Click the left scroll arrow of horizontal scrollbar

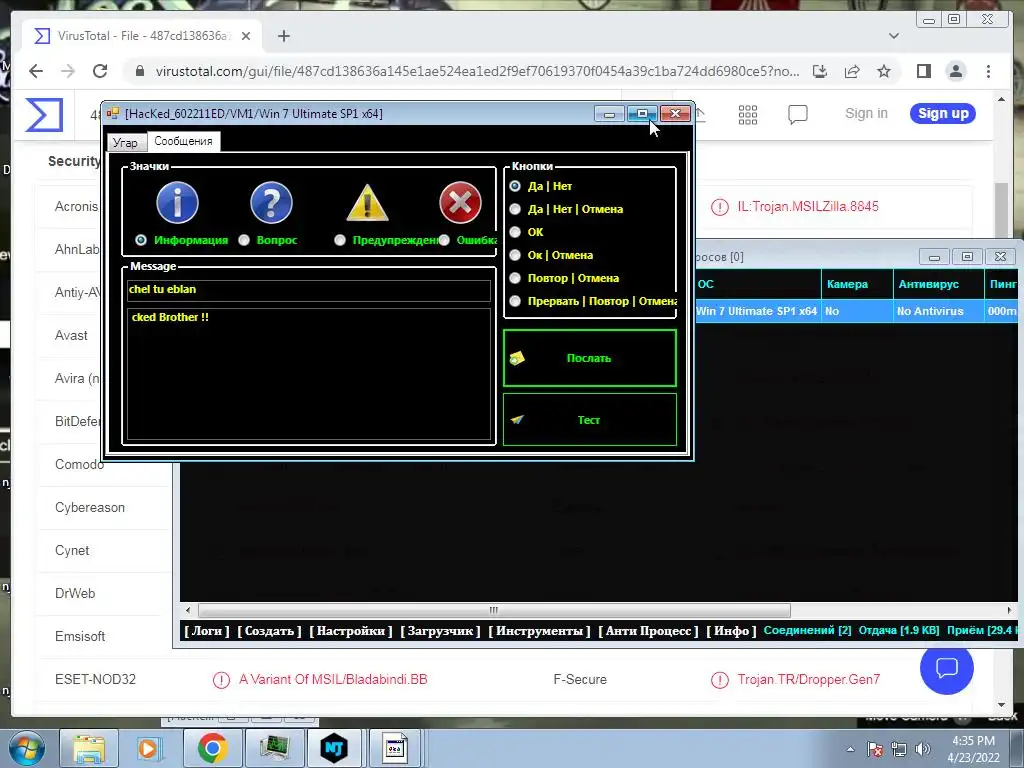pyautogui.click(x=188, y=611)
